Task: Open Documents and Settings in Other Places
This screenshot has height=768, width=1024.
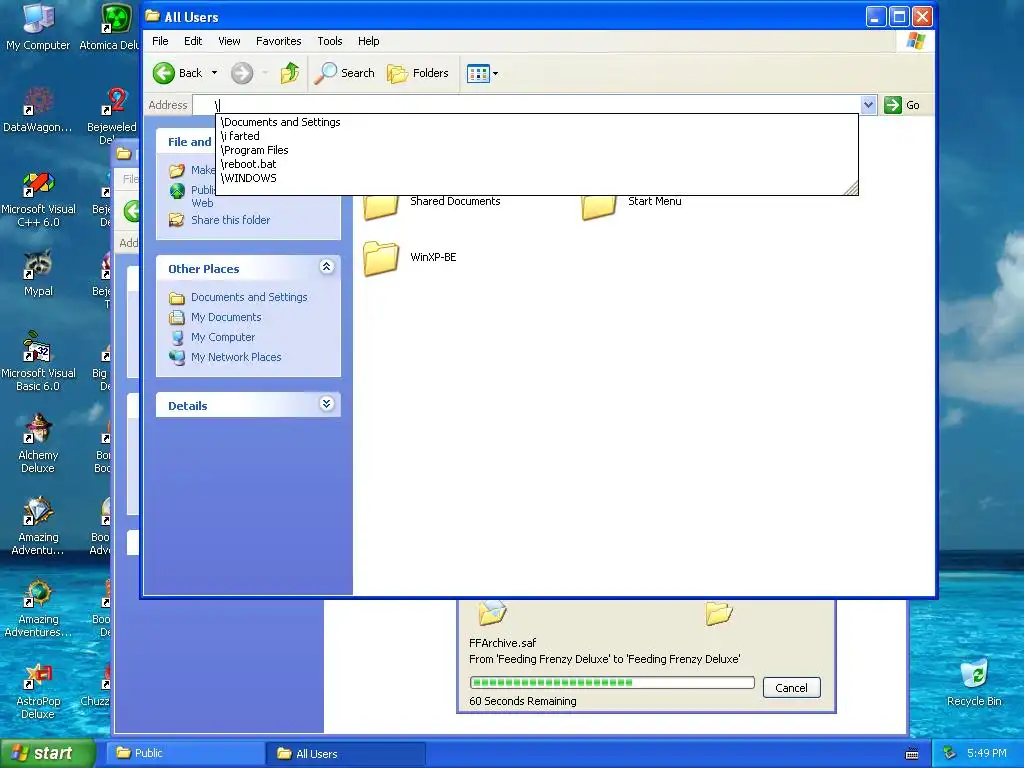Action: tap(249, 297)
